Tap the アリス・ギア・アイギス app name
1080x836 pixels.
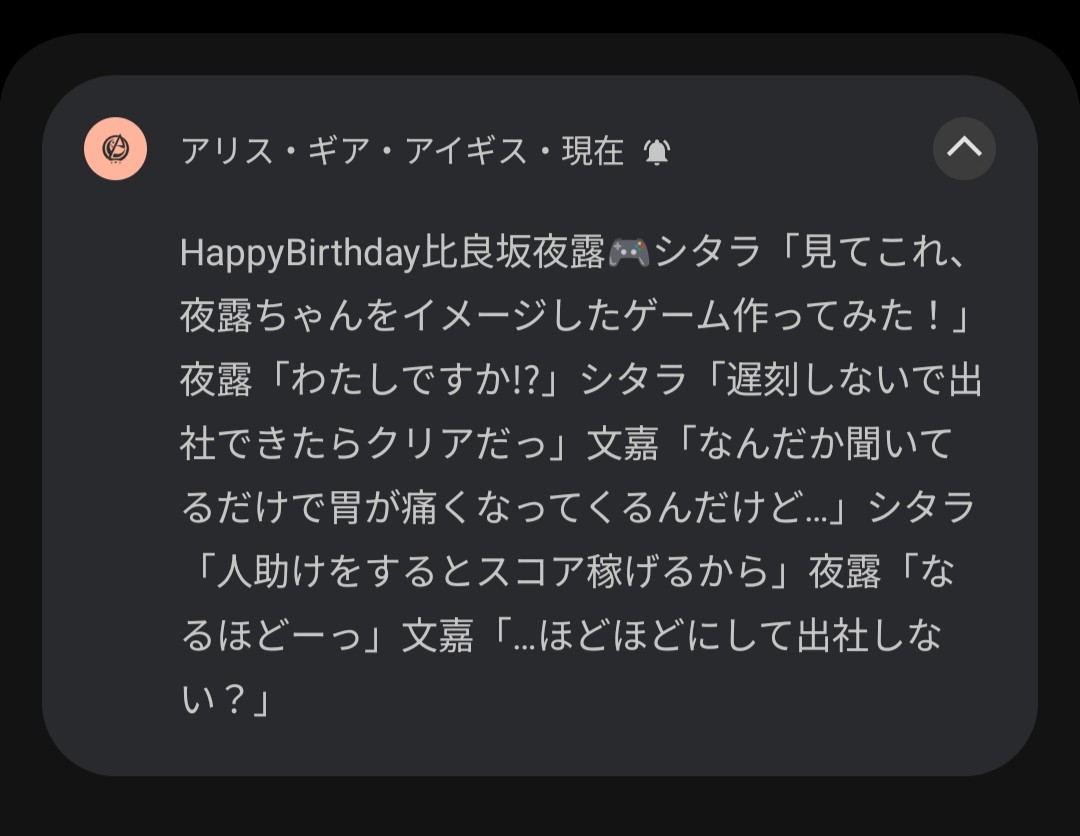[353, 151]
